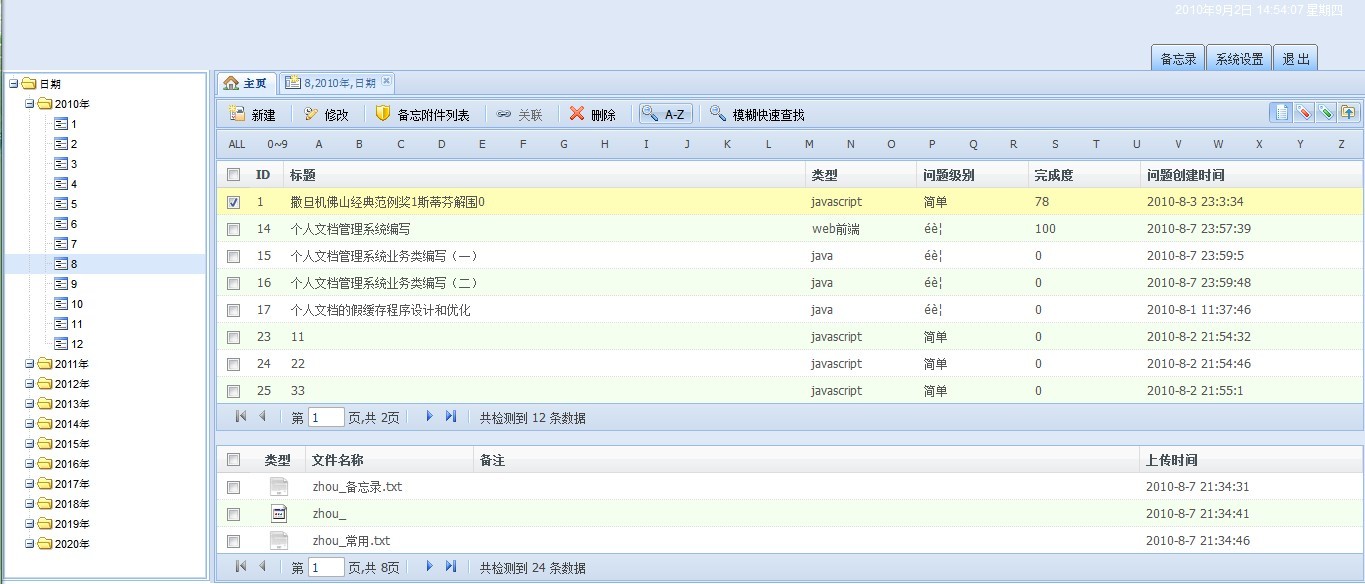This screenshot has width=1365, height=584.
Task: Click the folder upload icon at top right
Action: [x=1348, y=112]
